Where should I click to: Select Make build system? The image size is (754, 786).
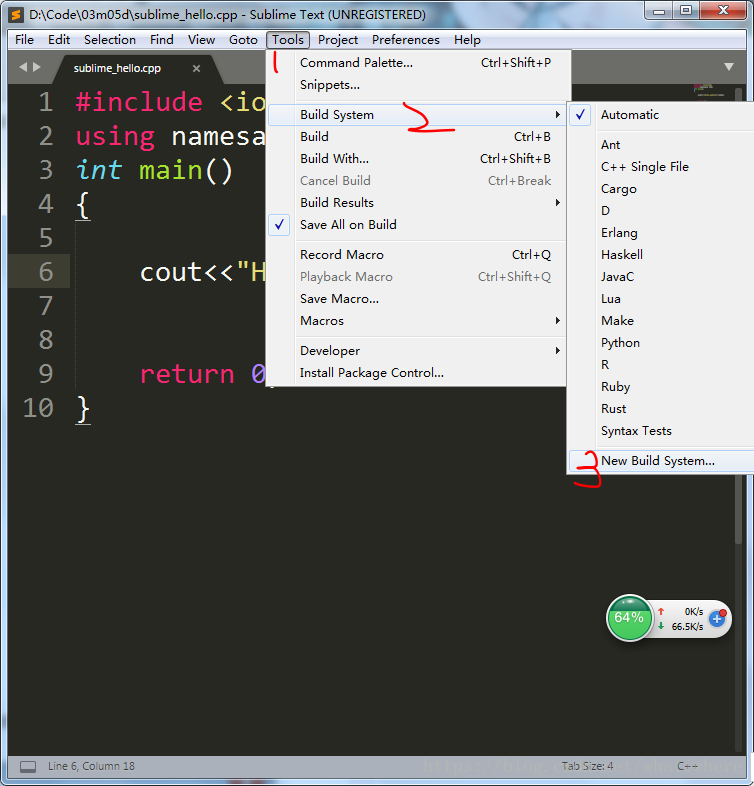pyautogui.click(x=661, y=321)
